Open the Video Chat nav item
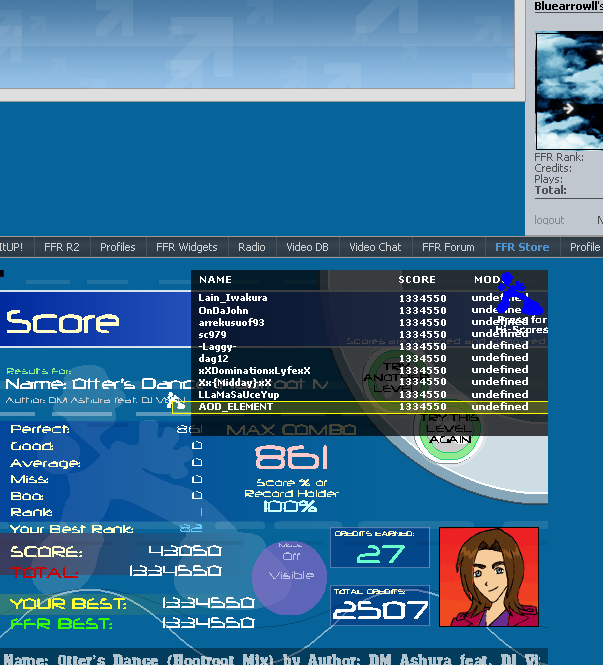603x665 pixels. [375, 247]
